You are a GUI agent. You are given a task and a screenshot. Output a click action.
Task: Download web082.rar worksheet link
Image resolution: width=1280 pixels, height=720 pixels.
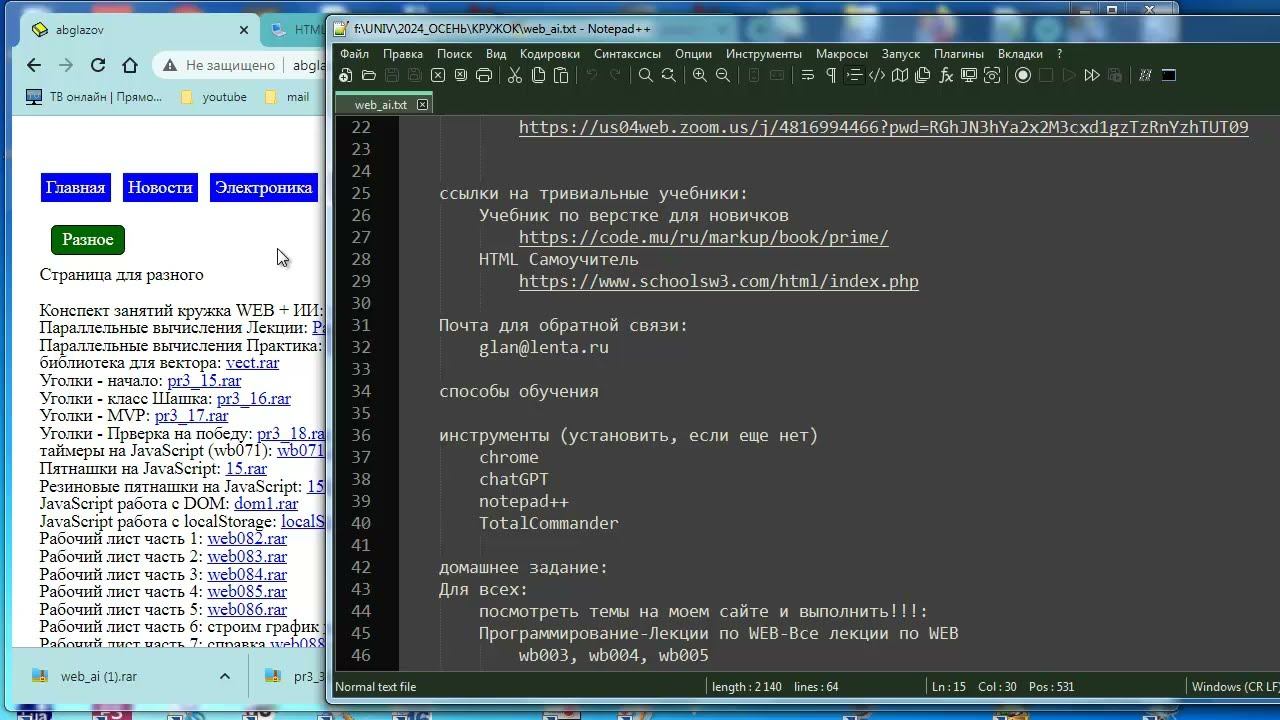(x=247, y=539)
